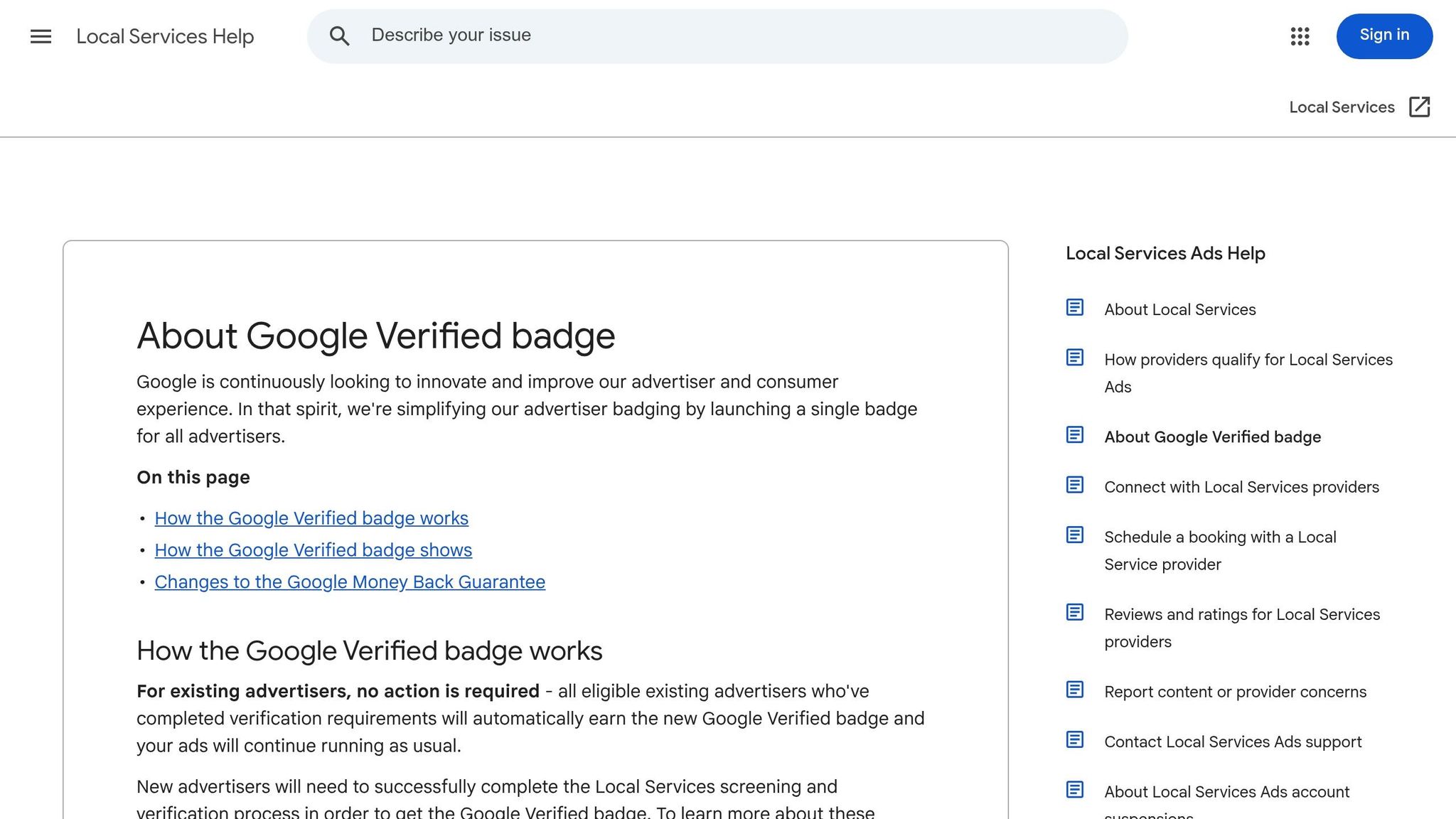Select About Google Verified badge in sidebar
This screenshot has width=1456, height=819.
[x=1212, y=437]
